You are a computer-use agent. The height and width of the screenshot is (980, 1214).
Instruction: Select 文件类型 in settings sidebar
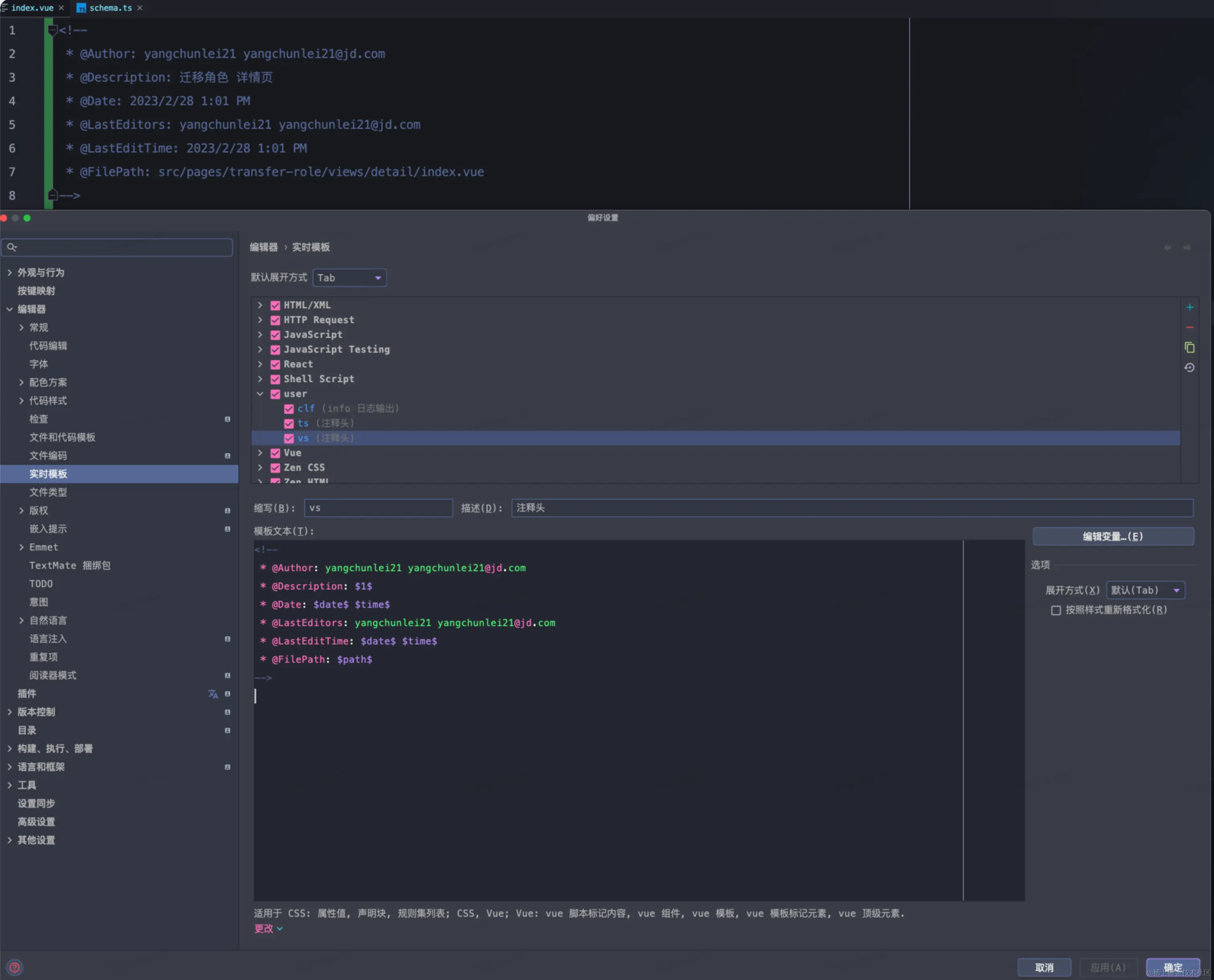48,492
